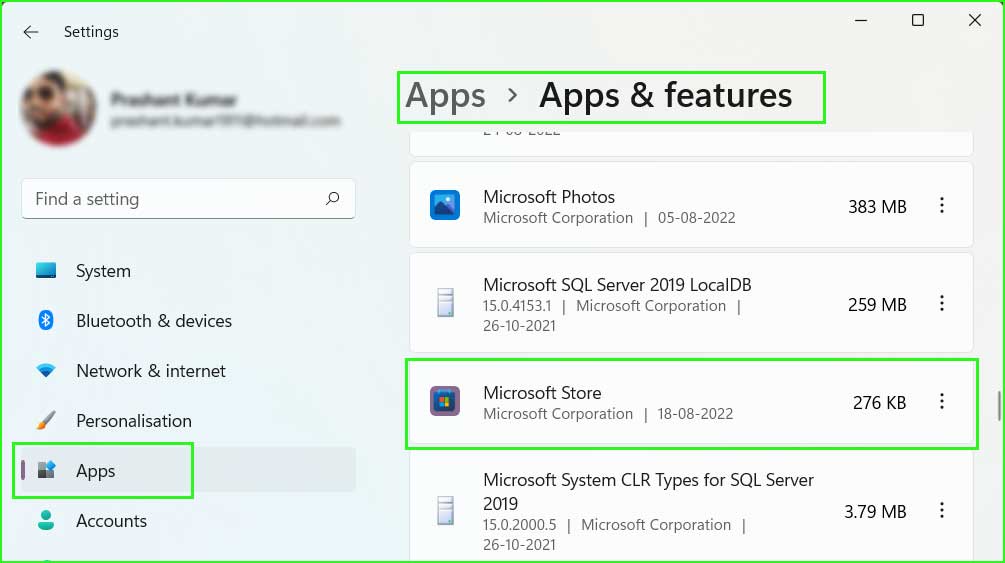
Task: Click the 15.0.4153.1 version text
Action: click(x=517, y=306)
